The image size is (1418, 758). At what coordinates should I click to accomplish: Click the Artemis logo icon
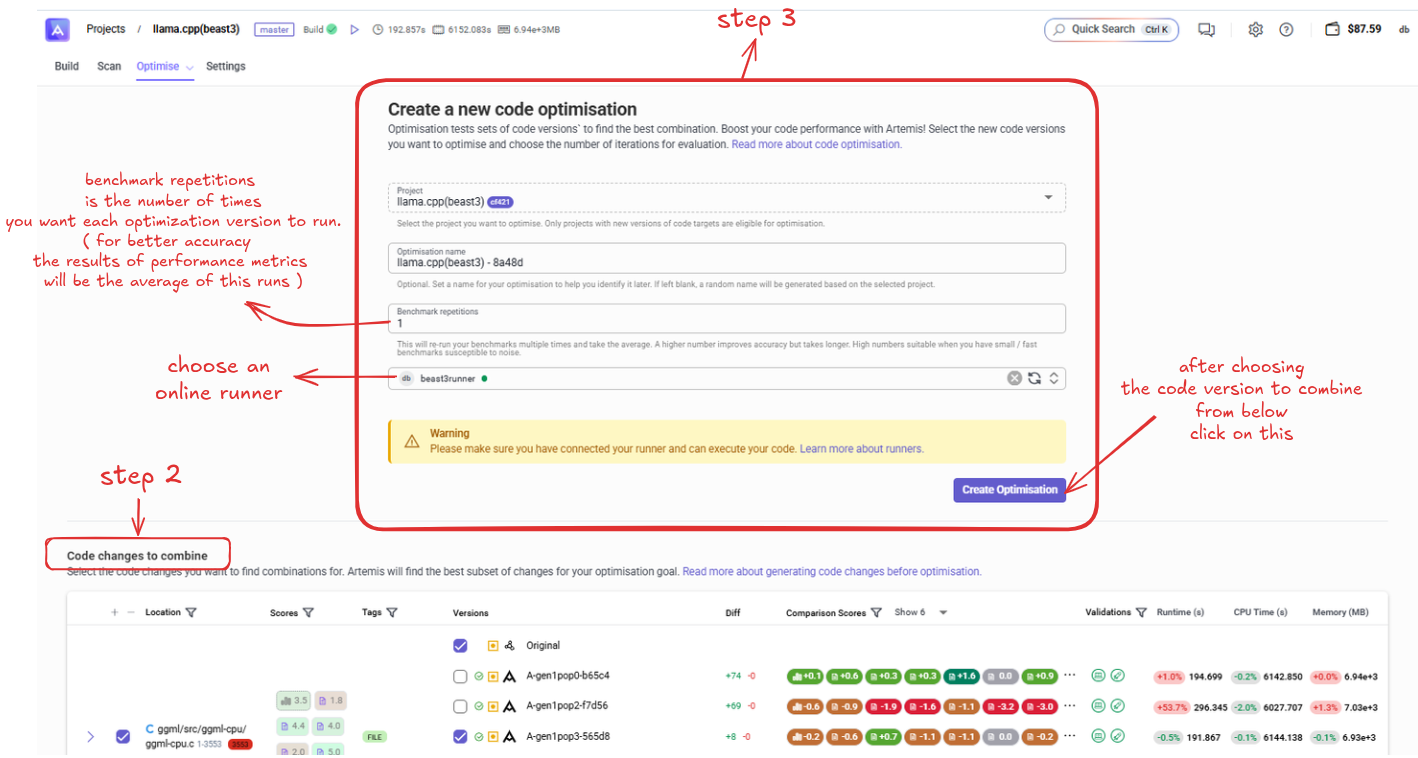57,30
